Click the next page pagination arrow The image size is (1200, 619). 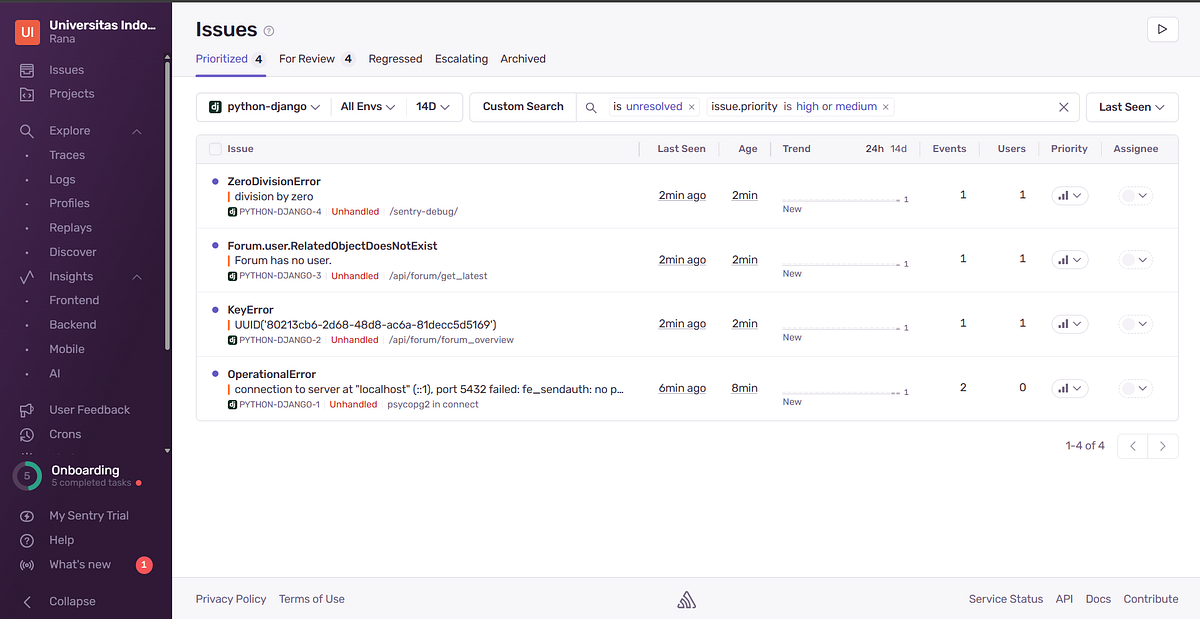(1162, 446)
